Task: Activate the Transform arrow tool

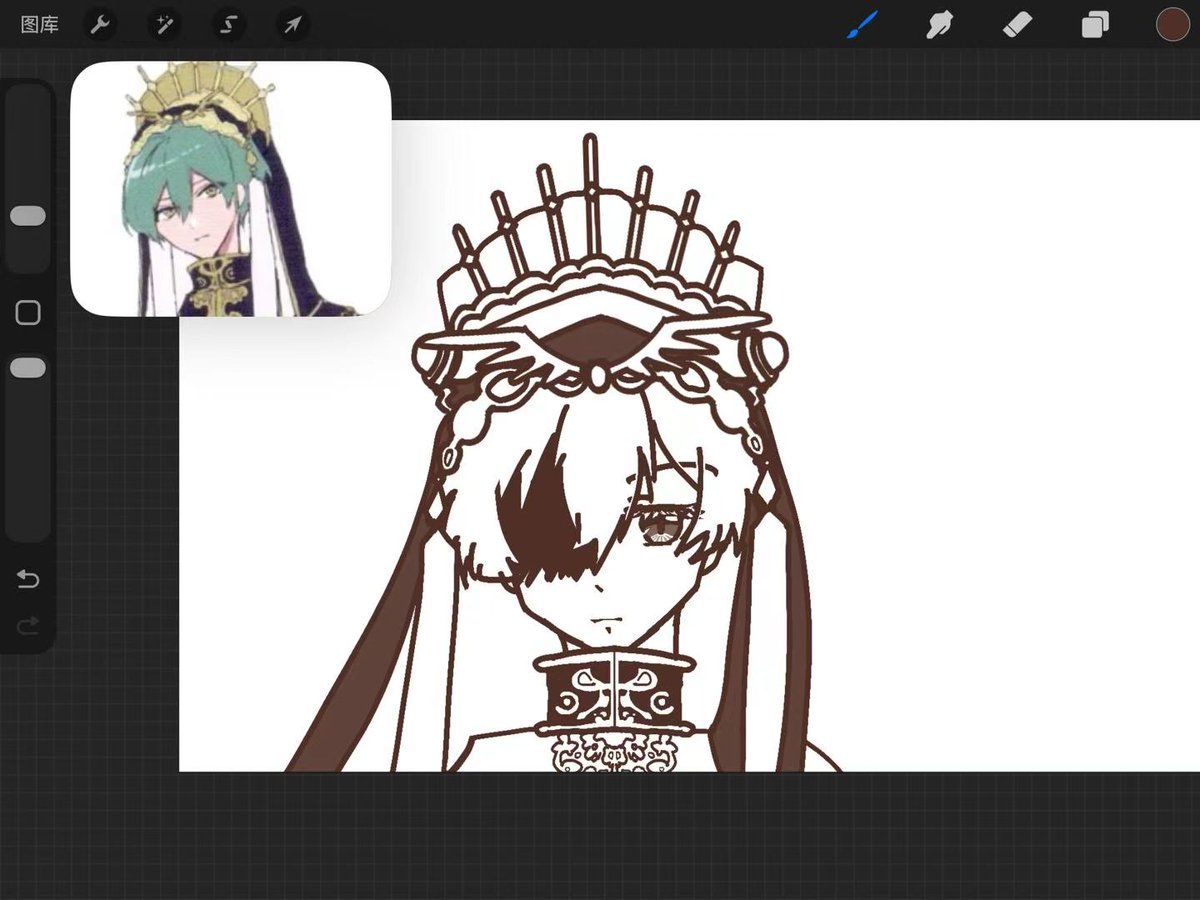Action: tap(292, 25)
